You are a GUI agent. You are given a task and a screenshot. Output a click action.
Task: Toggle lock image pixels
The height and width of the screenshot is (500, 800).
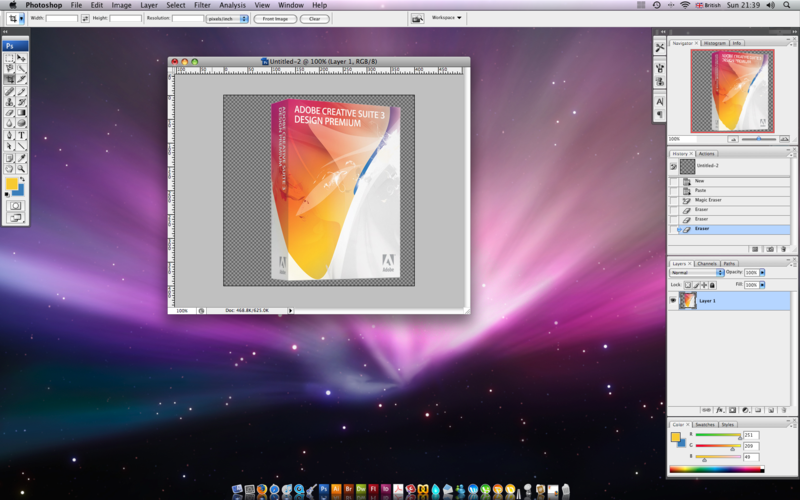pyautogui.click(x=696, y=285)
